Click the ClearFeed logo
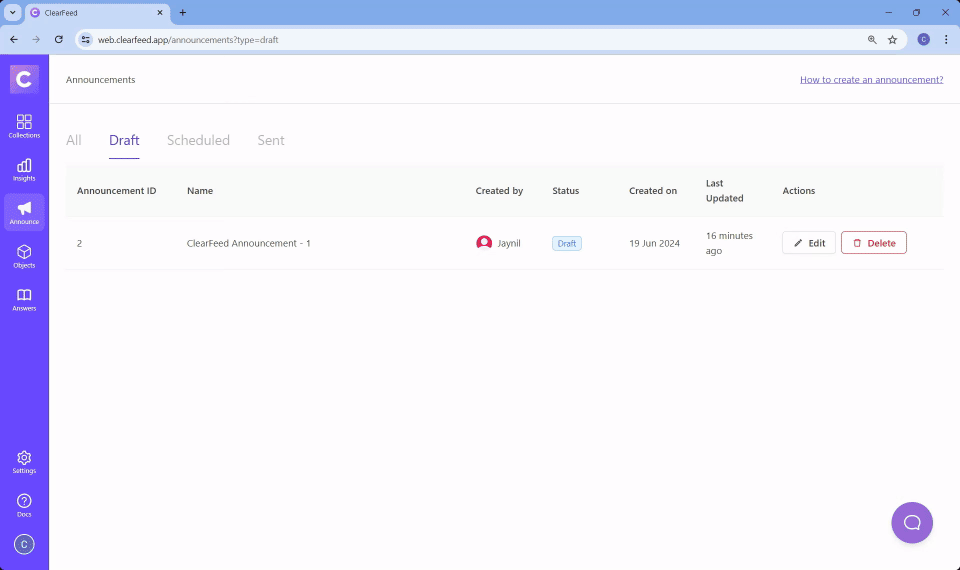 coord(24,79)
